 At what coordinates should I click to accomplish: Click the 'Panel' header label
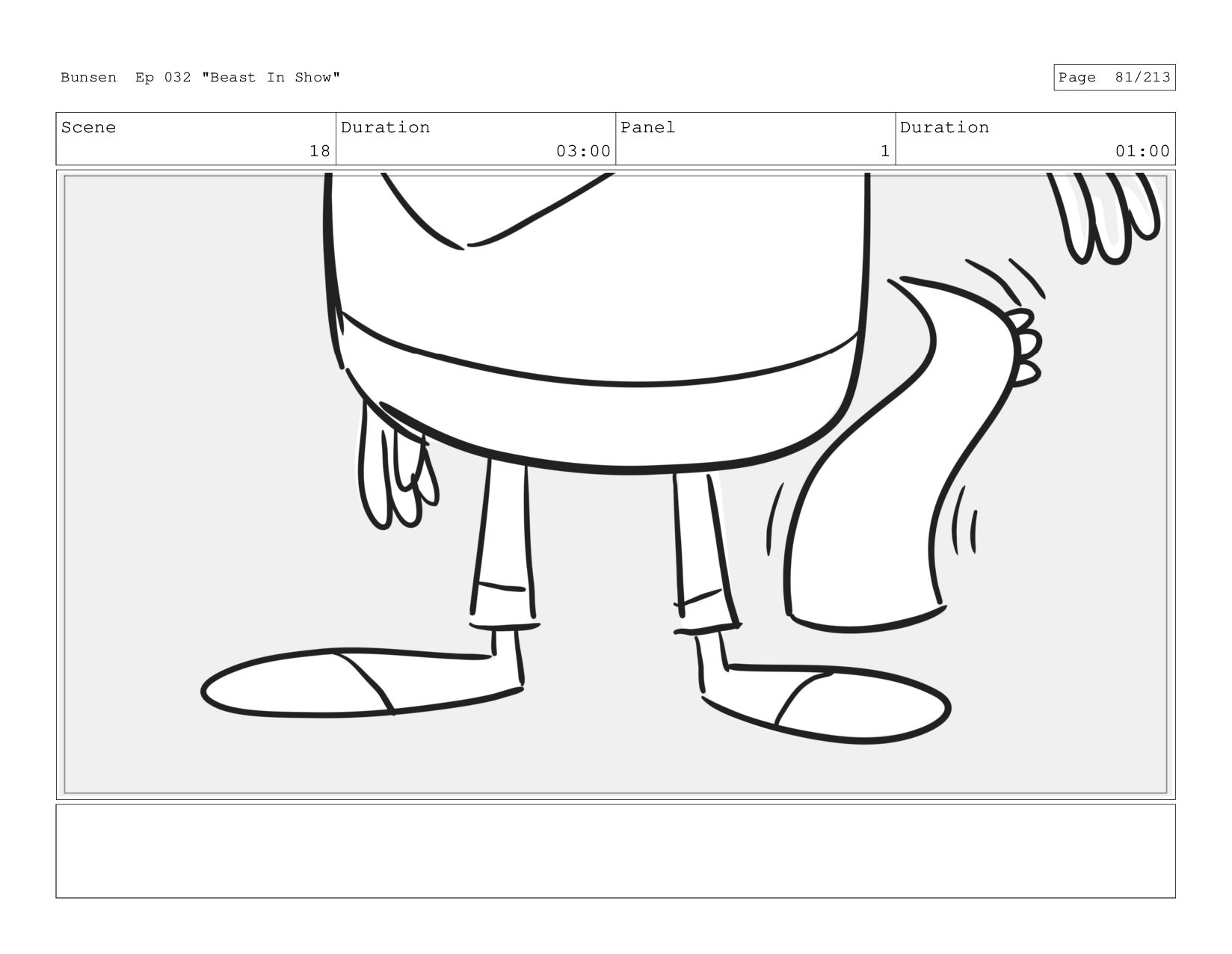pyautogui.click(x=647, y=128)
